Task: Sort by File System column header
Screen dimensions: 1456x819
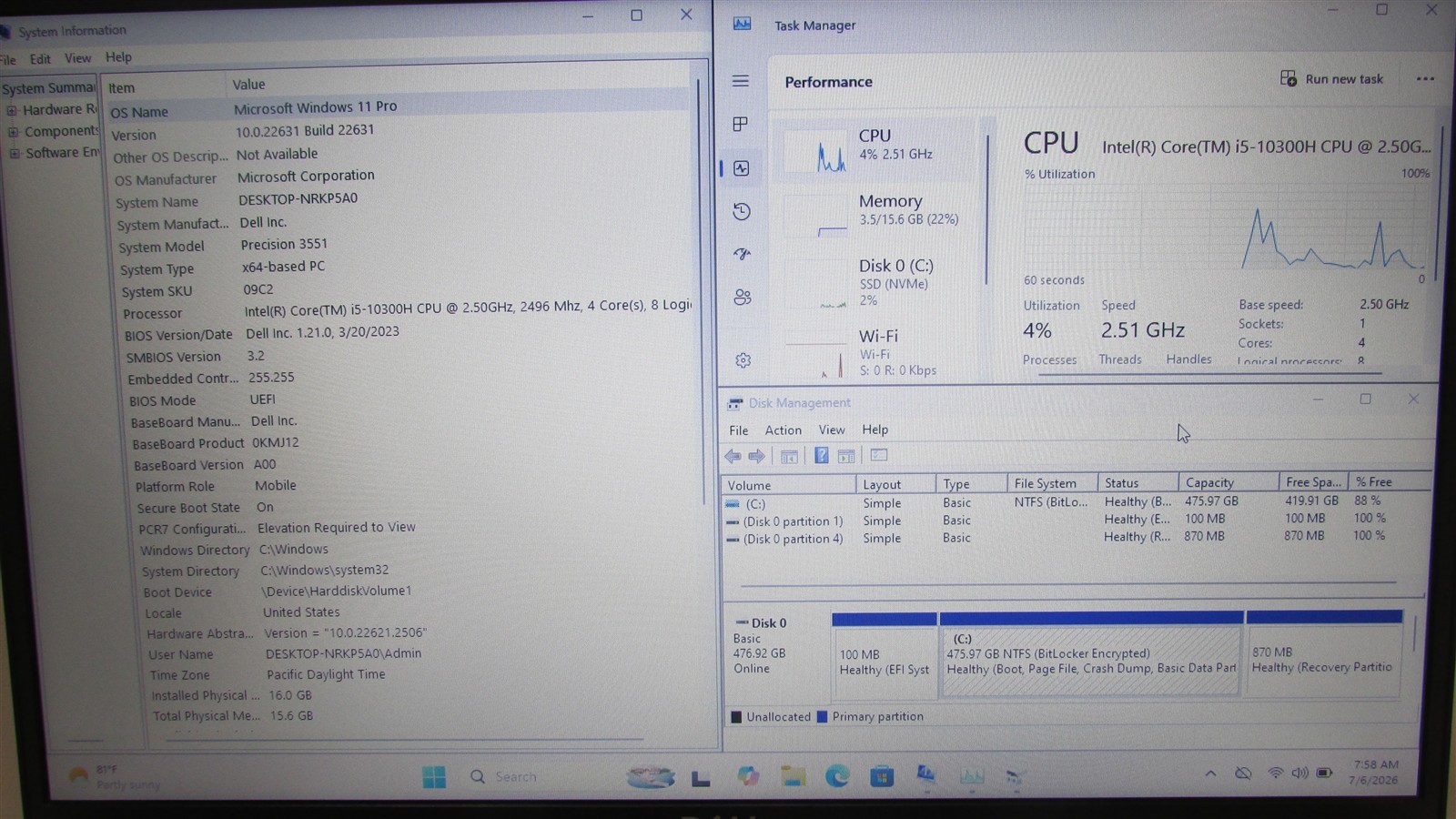Action: (x=1051, y=483)
